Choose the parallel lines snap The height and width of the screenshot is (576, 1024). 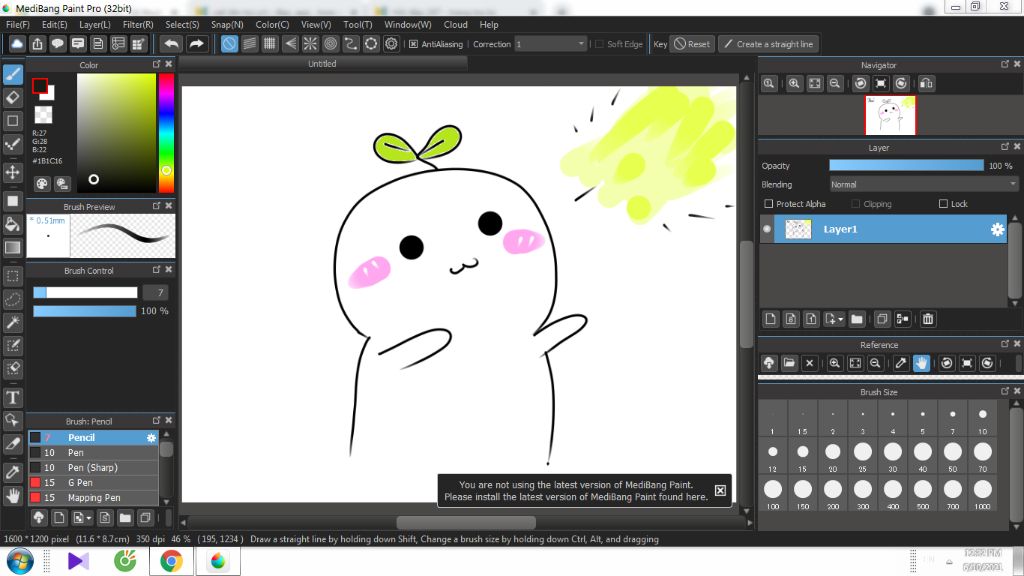pyautogui.click(x=249, y=44)
